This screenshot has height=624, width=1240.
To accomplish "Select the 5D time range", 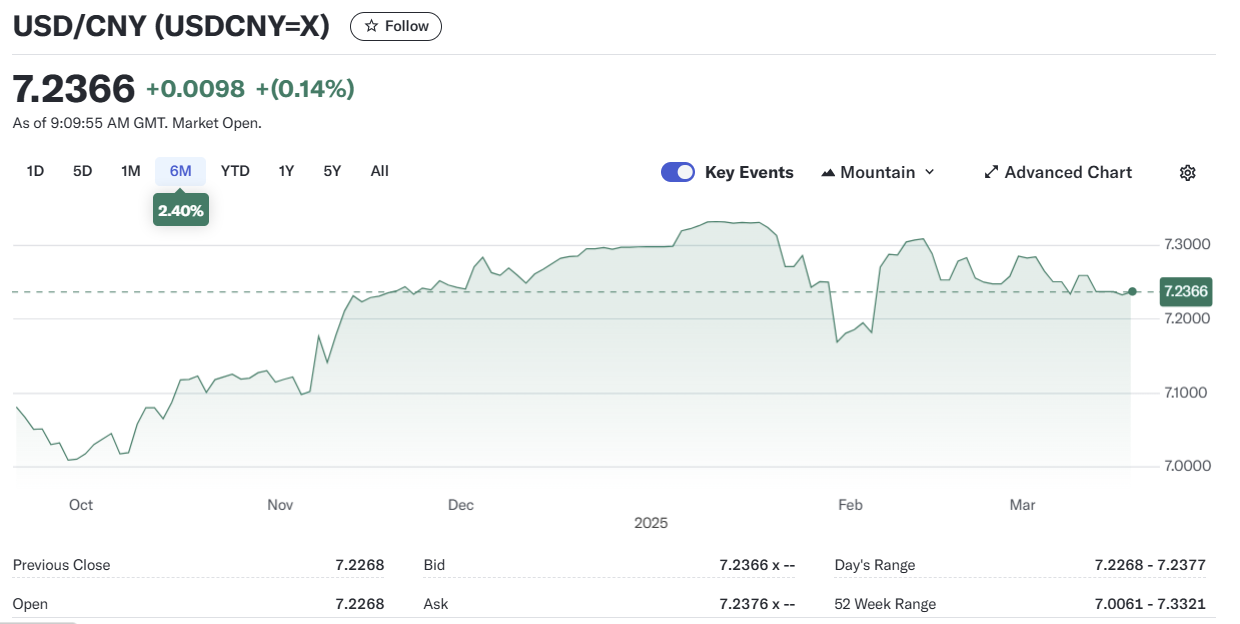I will click(x=82, y=171).
